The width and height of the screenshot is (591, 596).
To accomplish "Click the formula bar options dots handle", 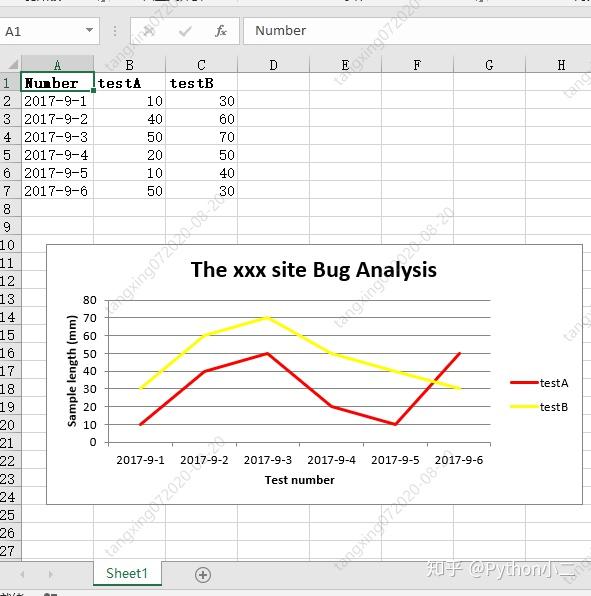I will coord(115,31).
